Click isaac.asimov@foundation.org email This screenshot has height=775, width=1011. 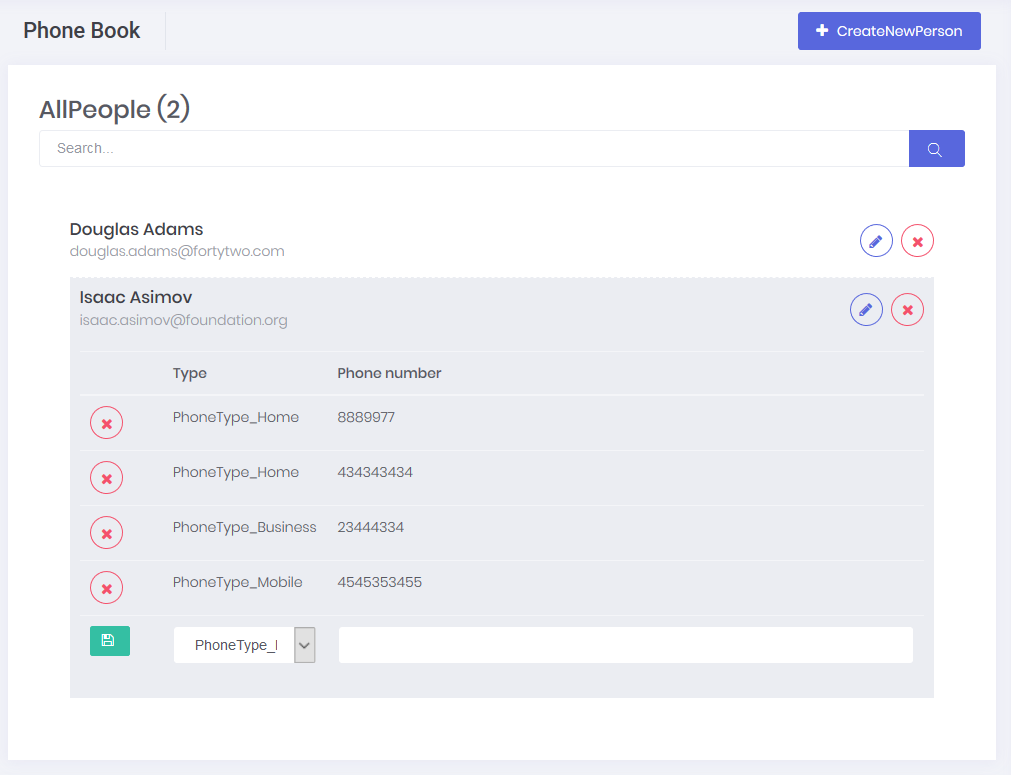[x=183, y=320]
